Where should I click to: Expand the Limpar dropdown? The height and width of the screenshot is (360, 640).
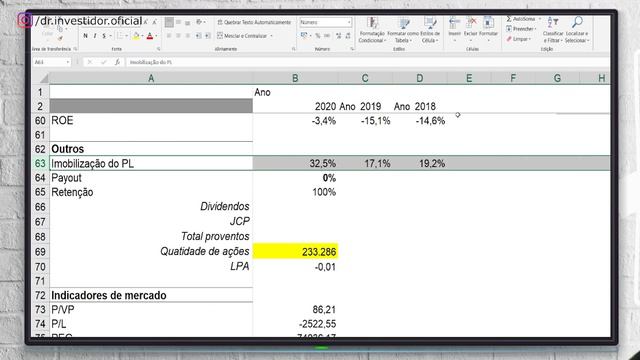click(530, 39)
